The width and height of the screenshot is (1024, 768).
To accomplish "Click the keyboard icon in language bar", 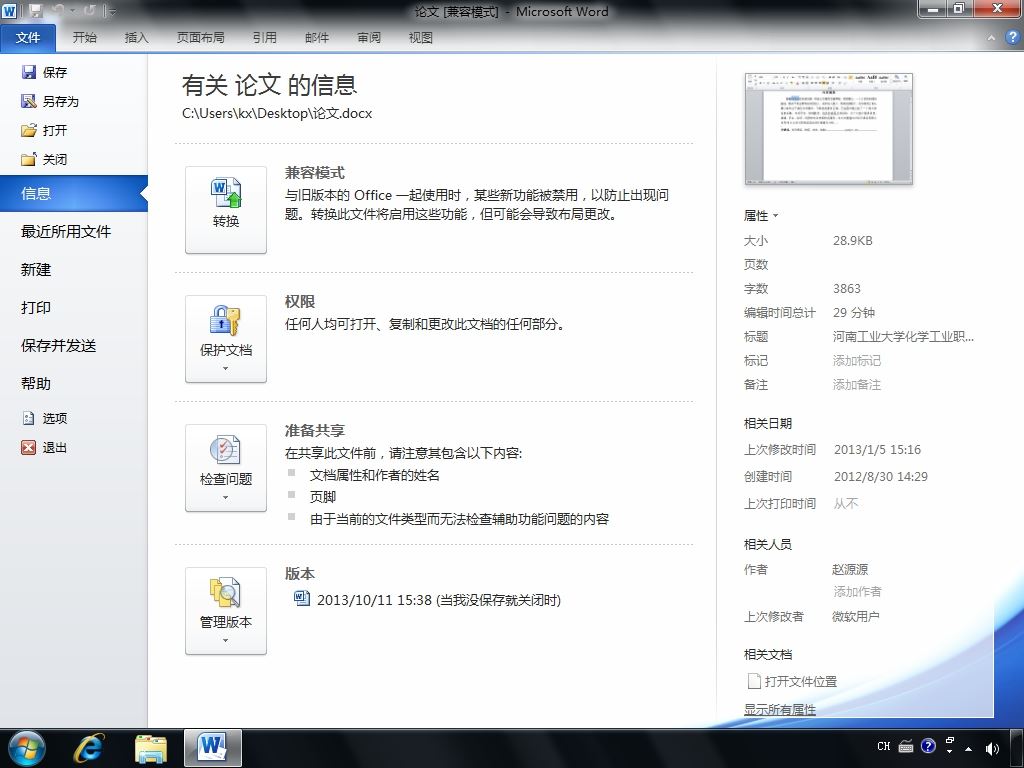I will (906, 746).
